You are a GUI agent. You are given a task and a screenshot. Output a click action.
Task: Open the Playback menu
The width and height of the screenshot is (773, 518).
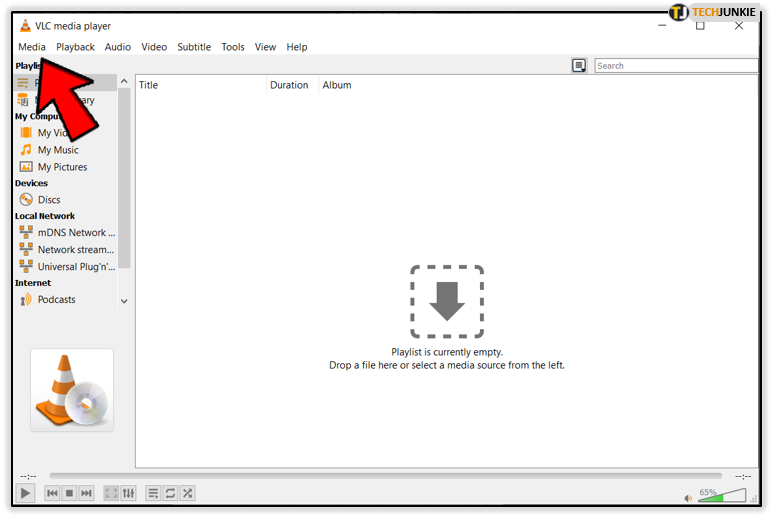(x=75, y=47)
